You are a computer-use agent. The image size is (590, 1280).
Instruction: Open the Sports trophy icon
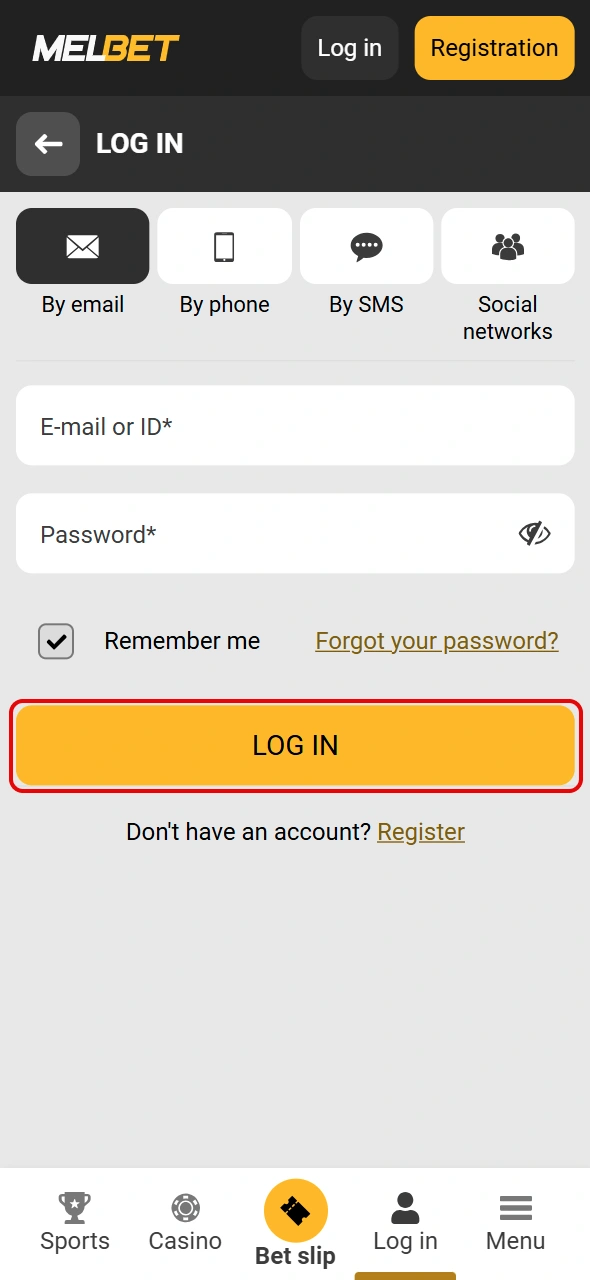click(74, 1207)
